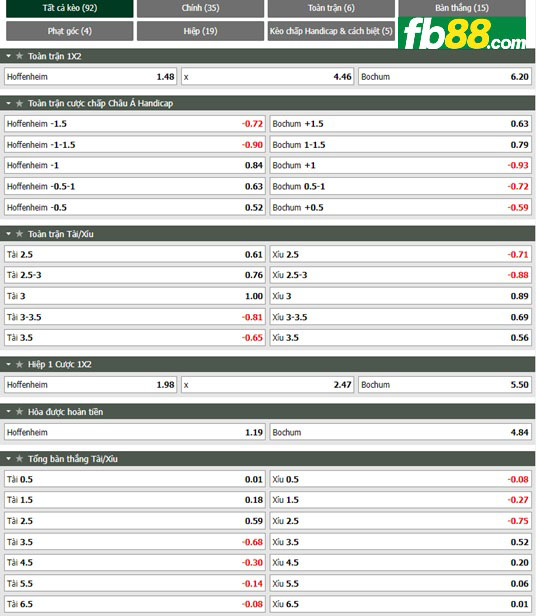Choose Hoffenheim -1-1.5 handicap odds

point(135,145)
